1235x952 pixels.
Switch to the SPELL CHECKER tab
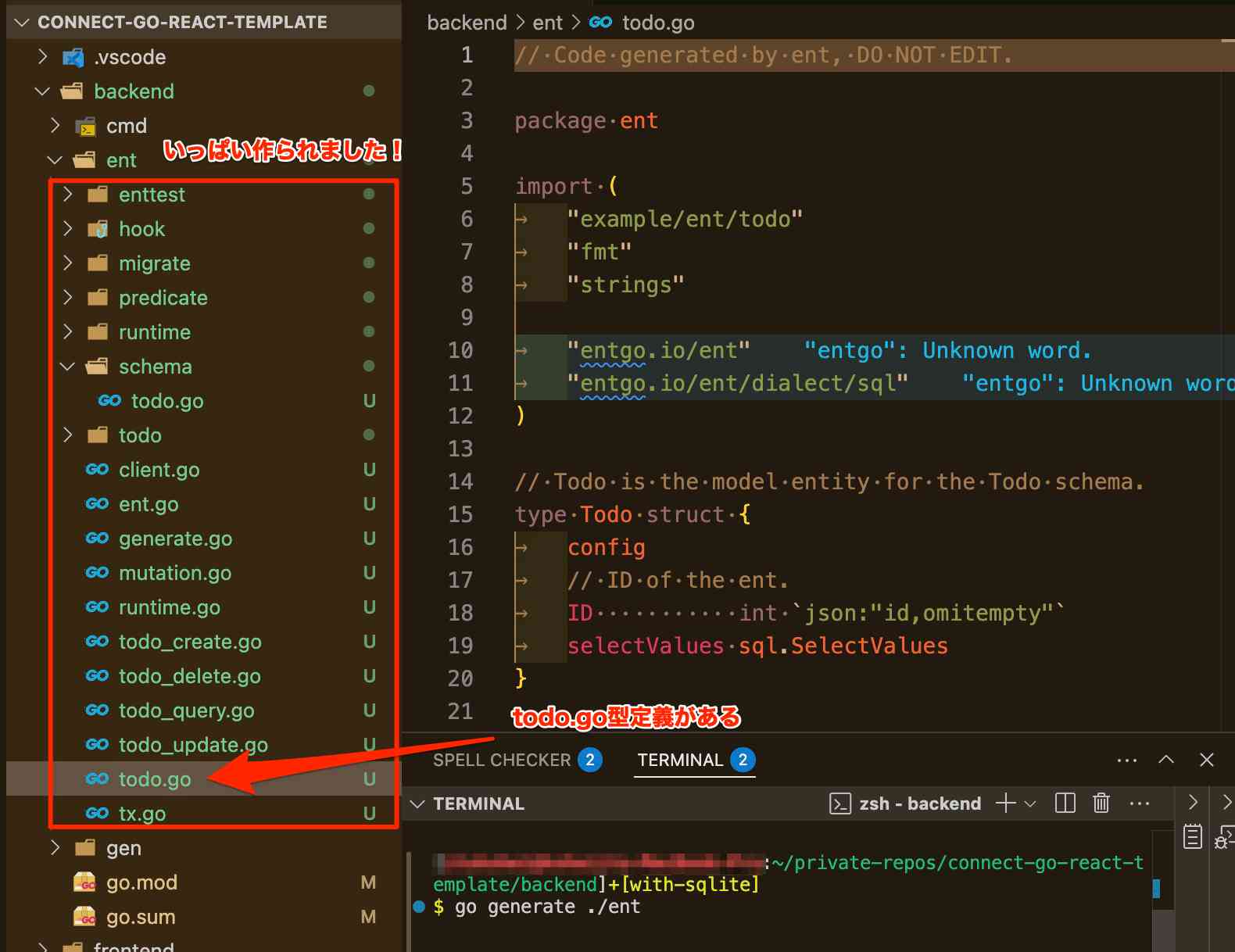[502, 760]
